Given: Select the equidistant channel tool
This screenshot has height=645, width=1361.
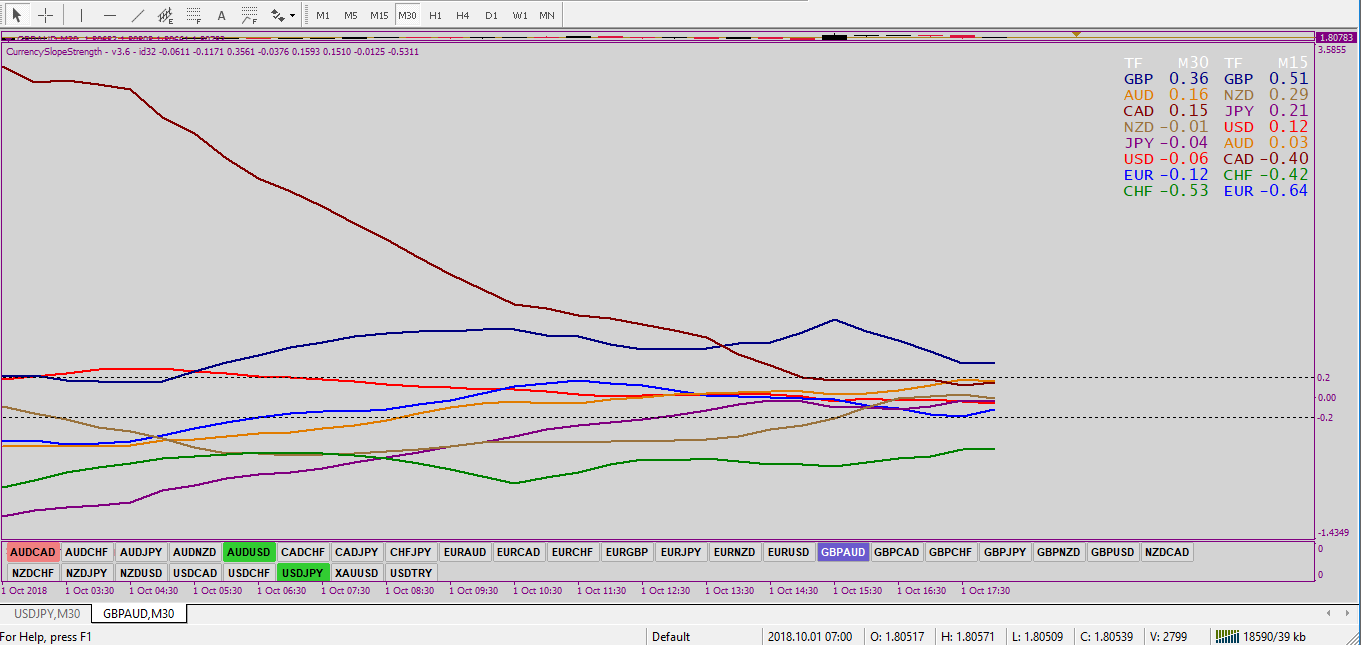Looking at the screenshot, I should 166,15.
